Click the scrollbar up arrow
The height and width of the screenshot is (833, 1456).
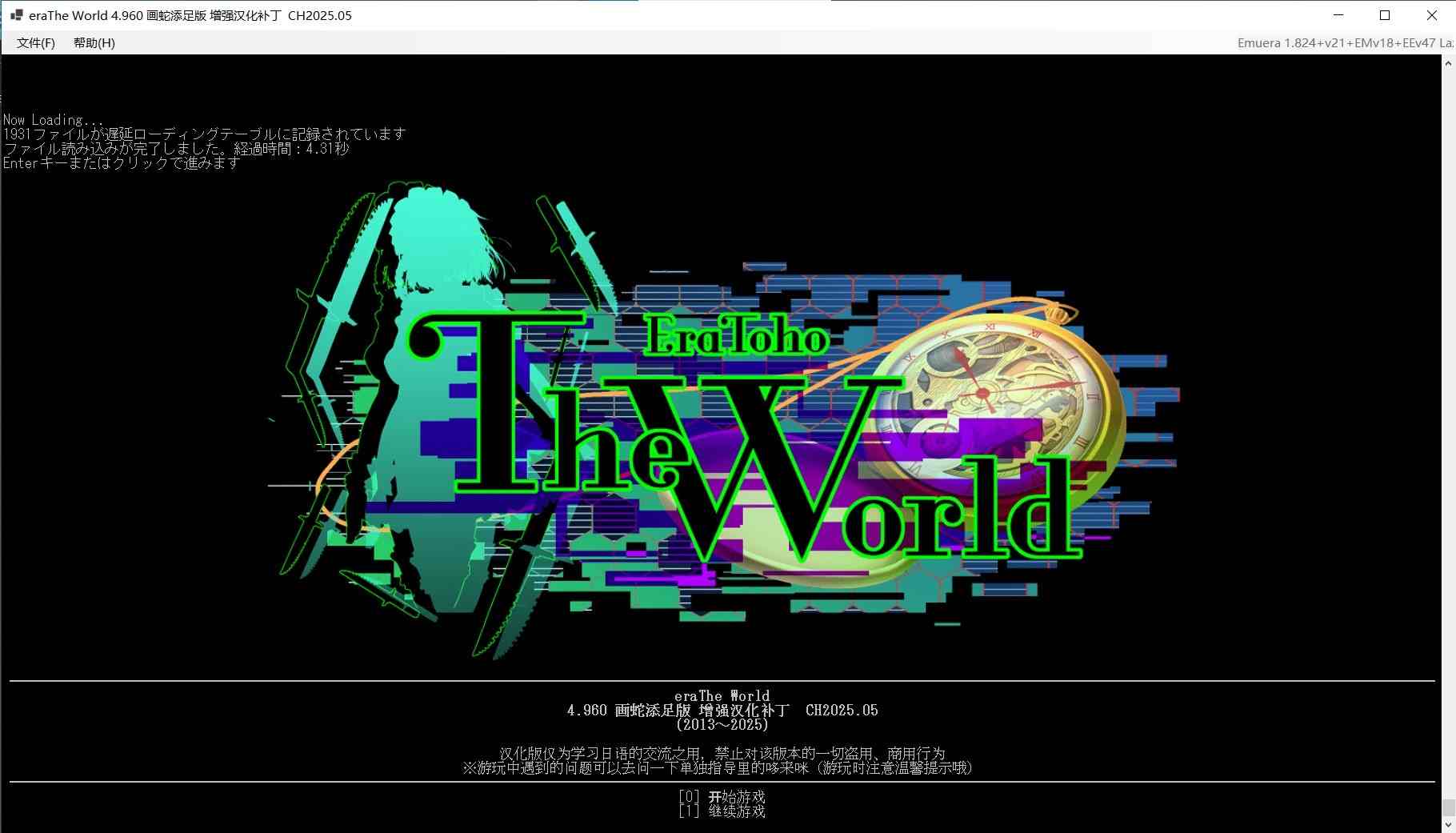pyautogui.click(x=1448, y=64)
